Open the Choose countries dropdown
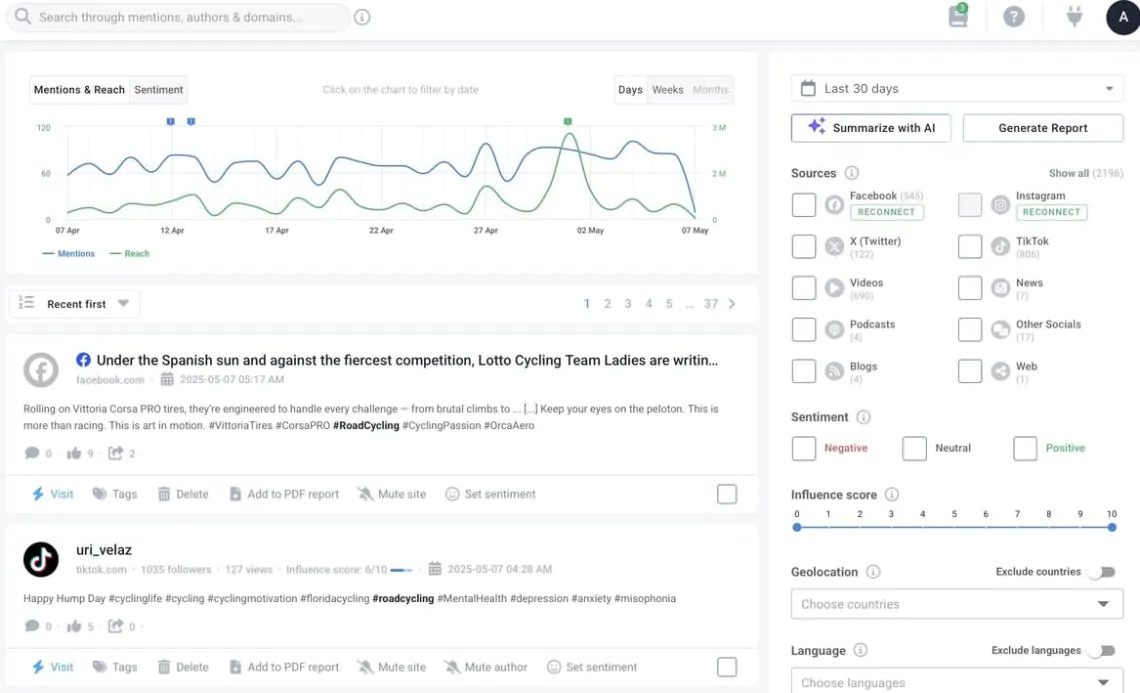 pyautogui.click(x=957, y=604)
